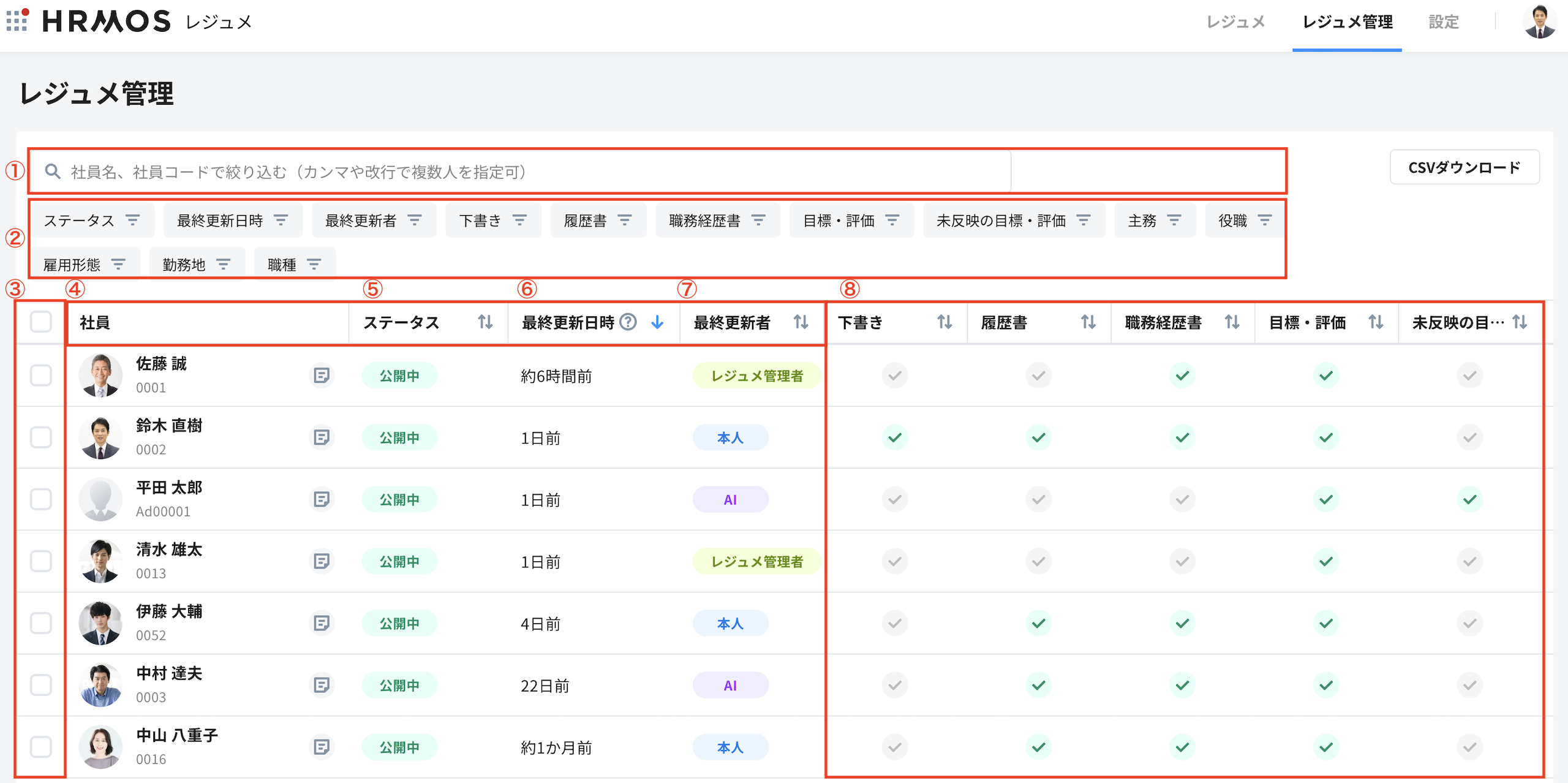Screen dimensions: 1568x783
Task: Open 未反映の目標・評価 filter dropdown
Action: coord(1013,221)
